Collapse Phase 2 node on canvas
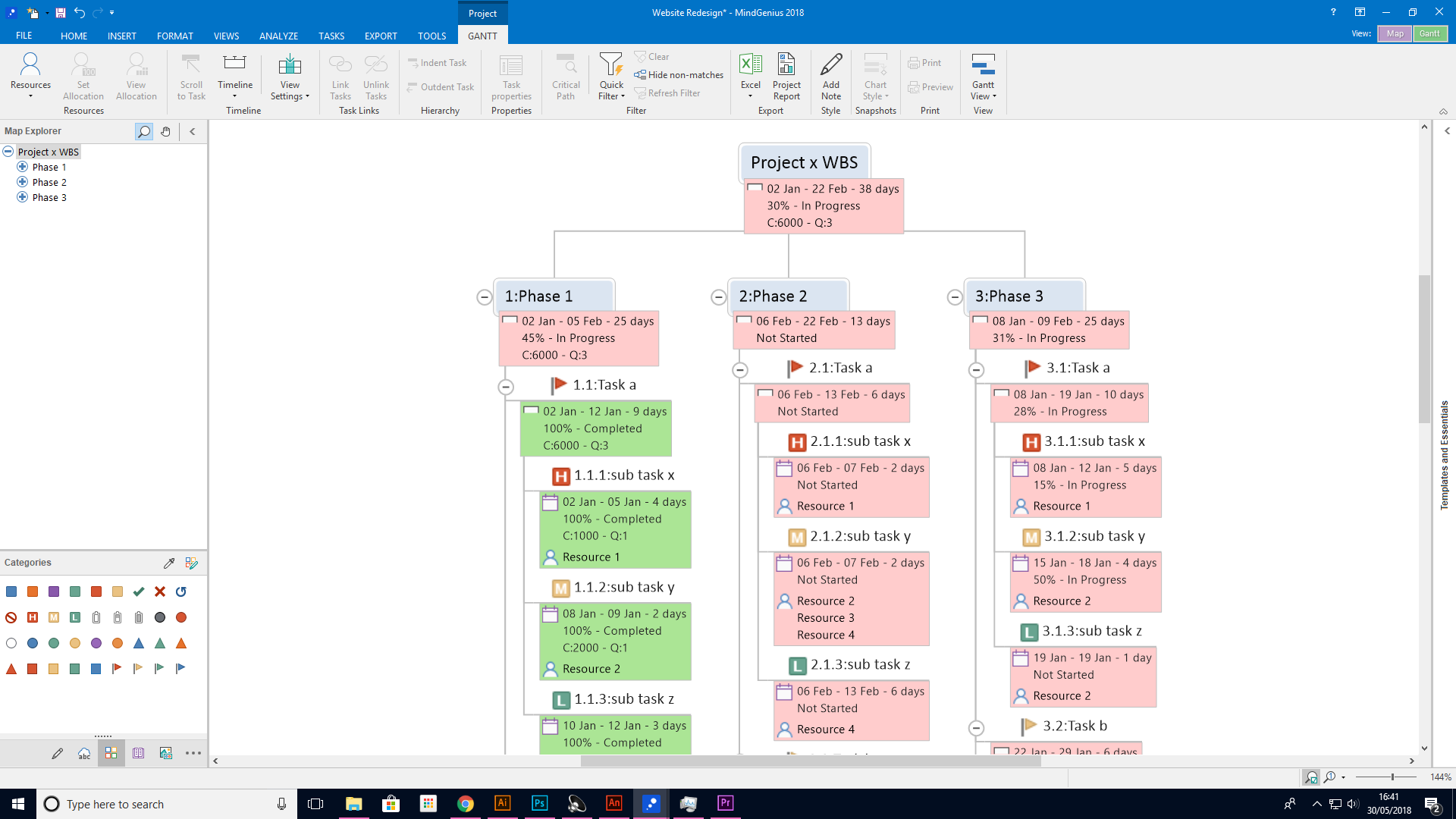The image size is (1456, 819). pos(718,296)
